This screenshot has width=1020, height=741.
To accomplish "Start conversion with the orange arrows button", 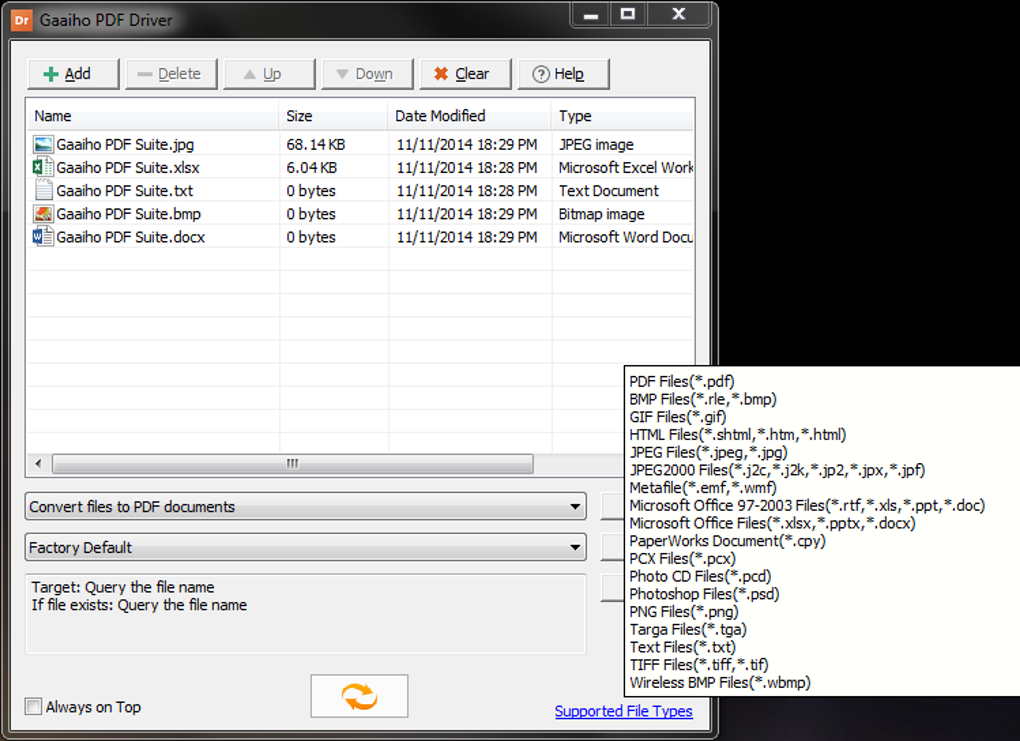I will [x=359, y=696].
